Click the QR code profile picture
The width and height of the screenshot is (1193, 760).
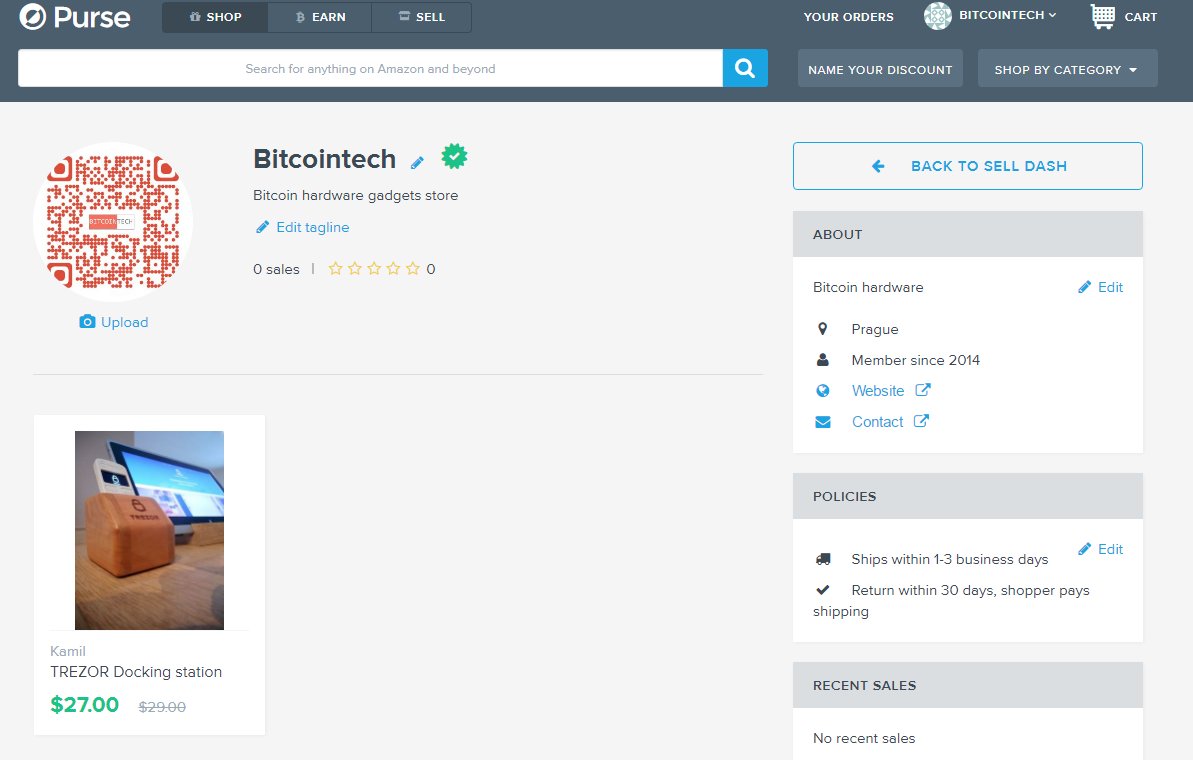113,222
